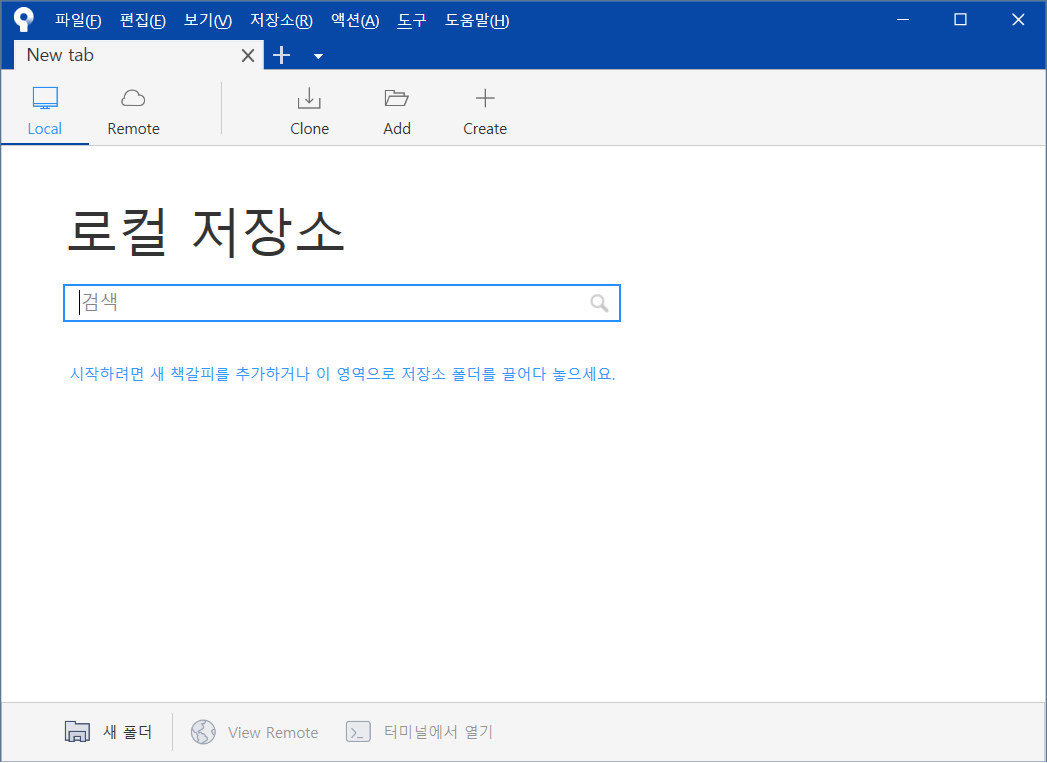
Task: Maximize the Sourcetree window
Action: click(x=960, y=20)
